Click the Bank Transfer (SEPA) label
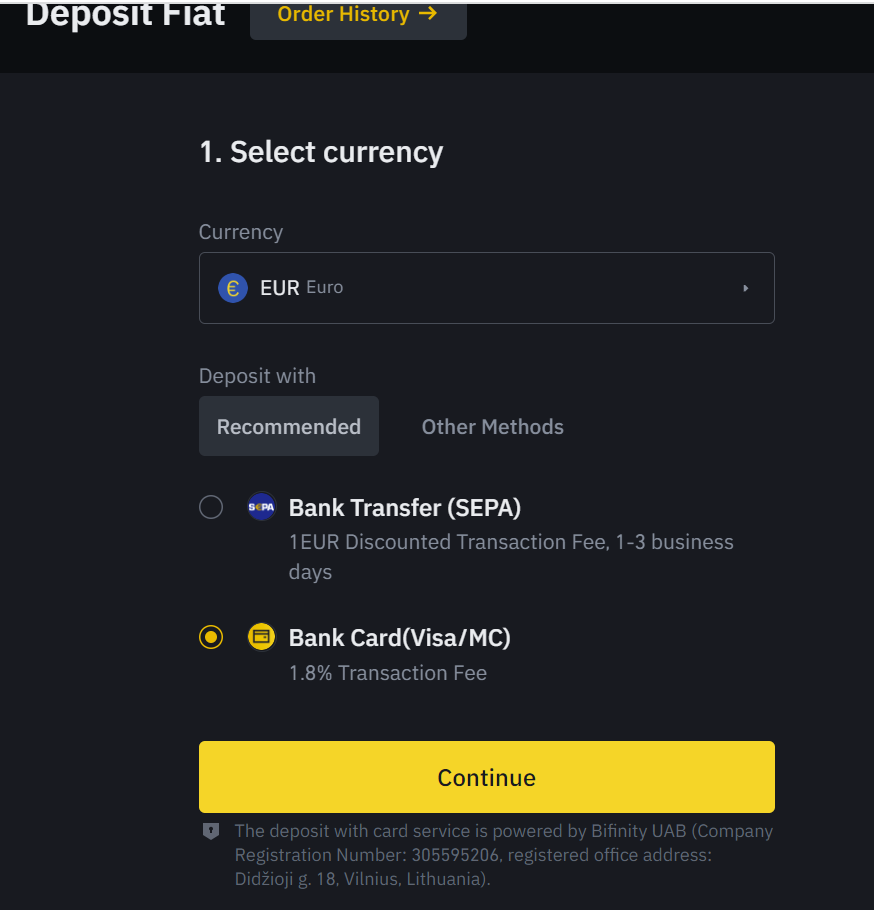The width and height of the screenshot is (874, 910). 405,508
